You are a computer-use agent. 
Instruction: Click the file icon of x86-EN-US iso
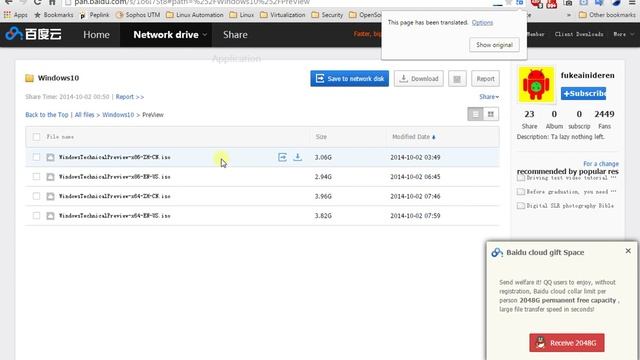click(50, 177)
